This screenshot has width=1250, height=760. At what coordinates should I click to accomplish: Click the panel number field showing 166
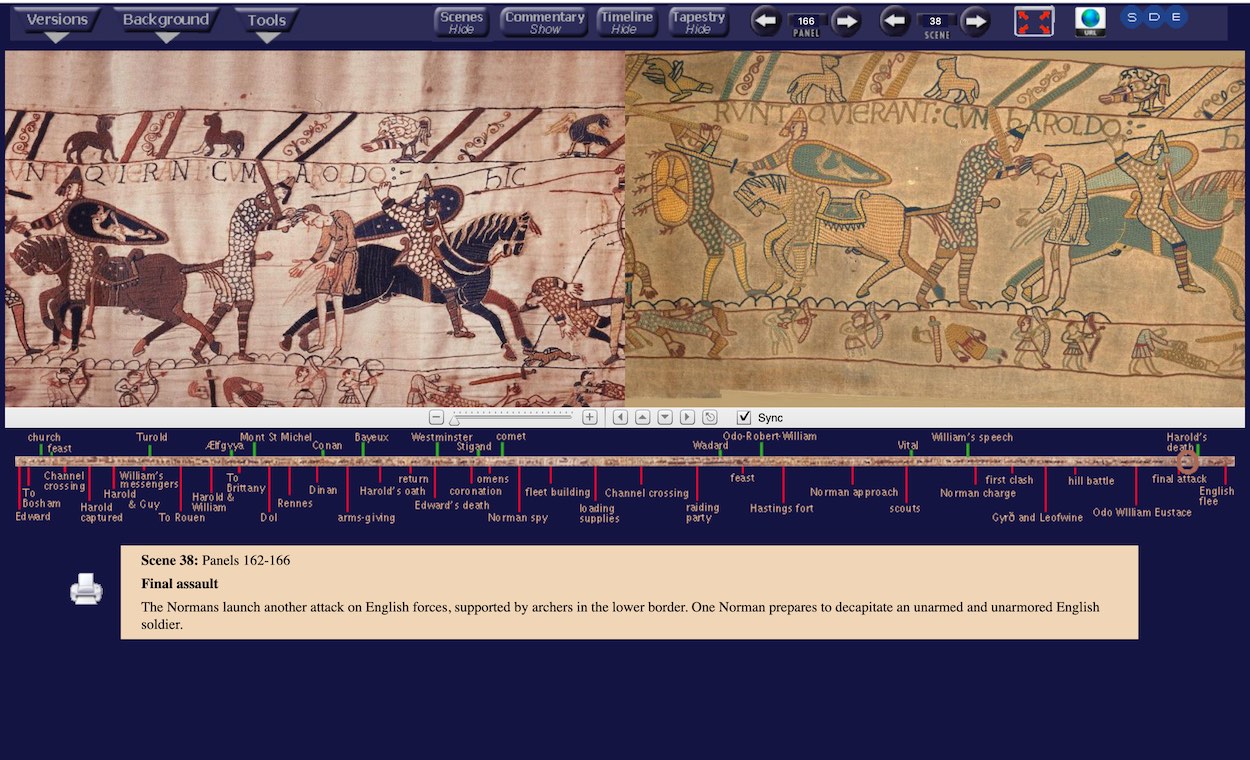point(806,21)
